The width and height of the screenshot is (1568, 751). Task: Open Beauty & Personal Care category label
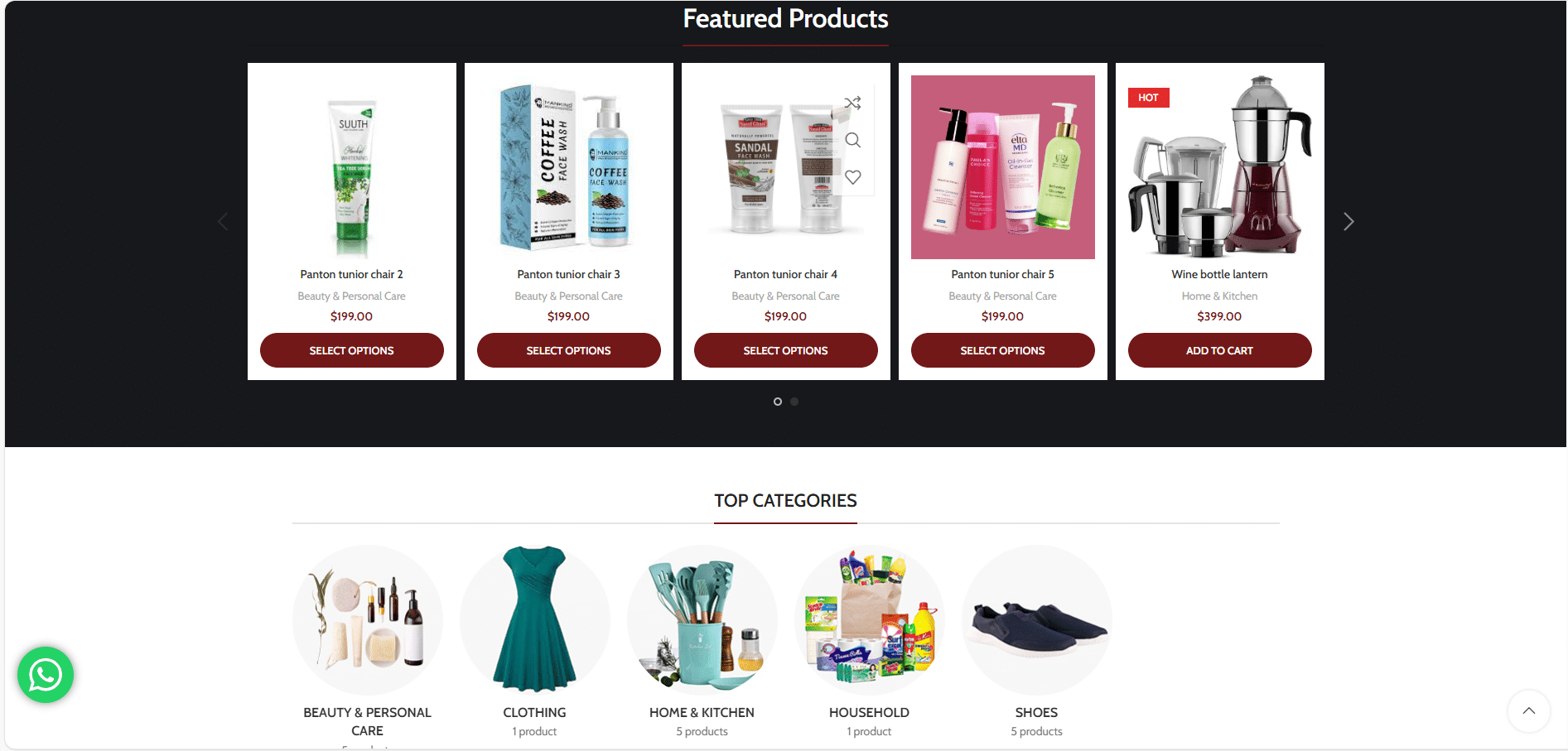pyautogui.click(x=368, y=721)
